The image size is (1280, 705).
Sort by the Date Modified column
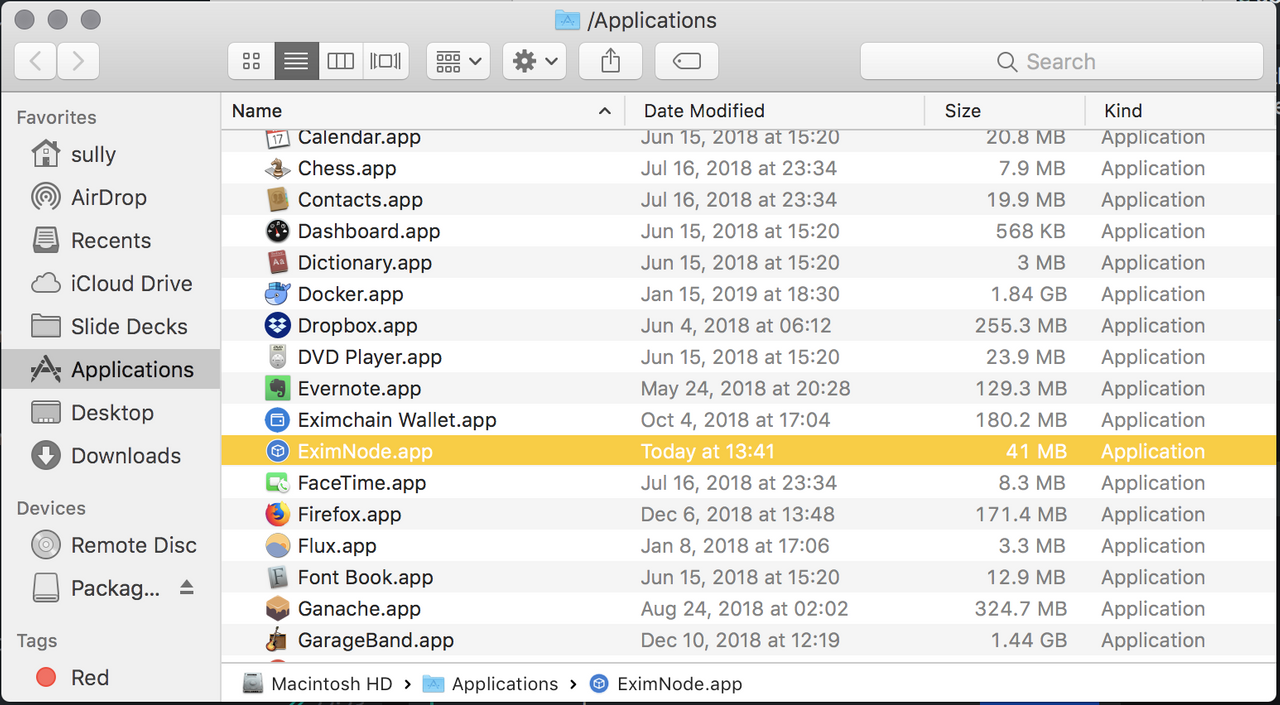pyautogui.click(x=704, y=111)
